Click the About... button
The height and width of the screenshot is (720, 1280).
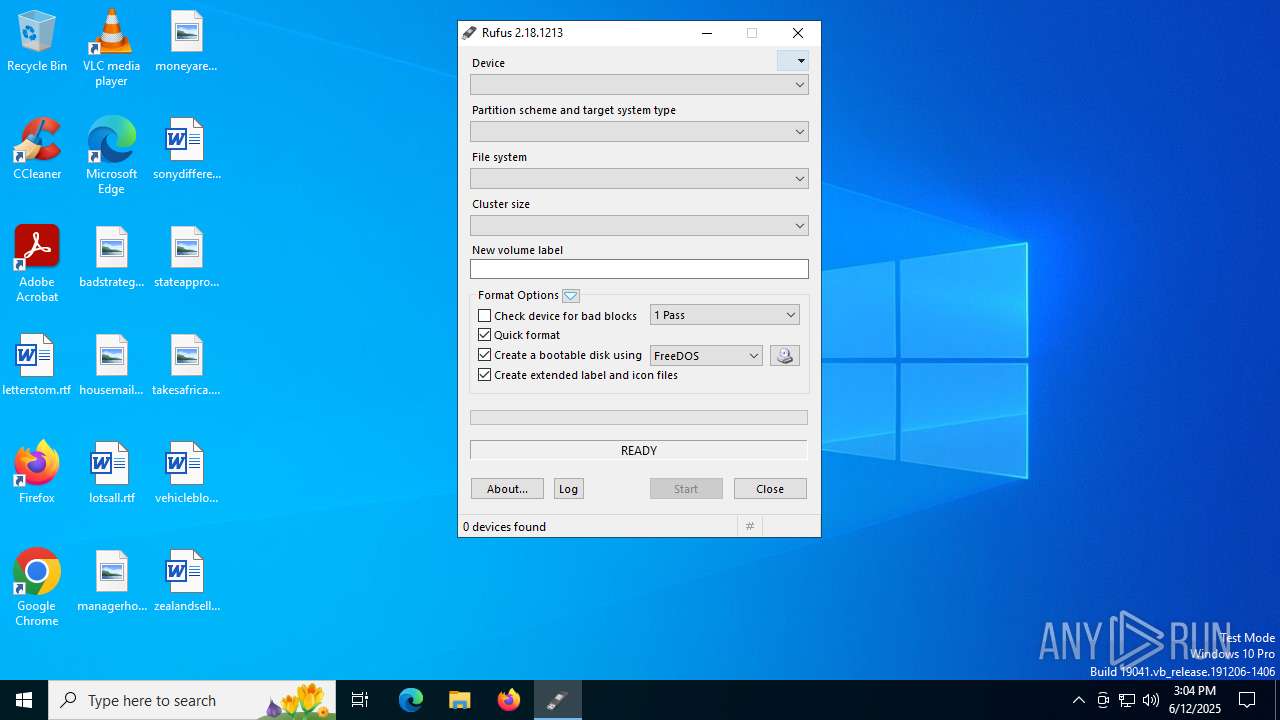pyautogui.click(x=507, y=489)
